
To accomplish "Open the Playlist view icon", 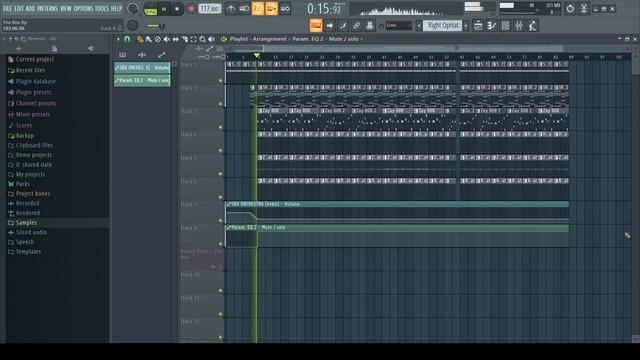I will pos(478,26).
